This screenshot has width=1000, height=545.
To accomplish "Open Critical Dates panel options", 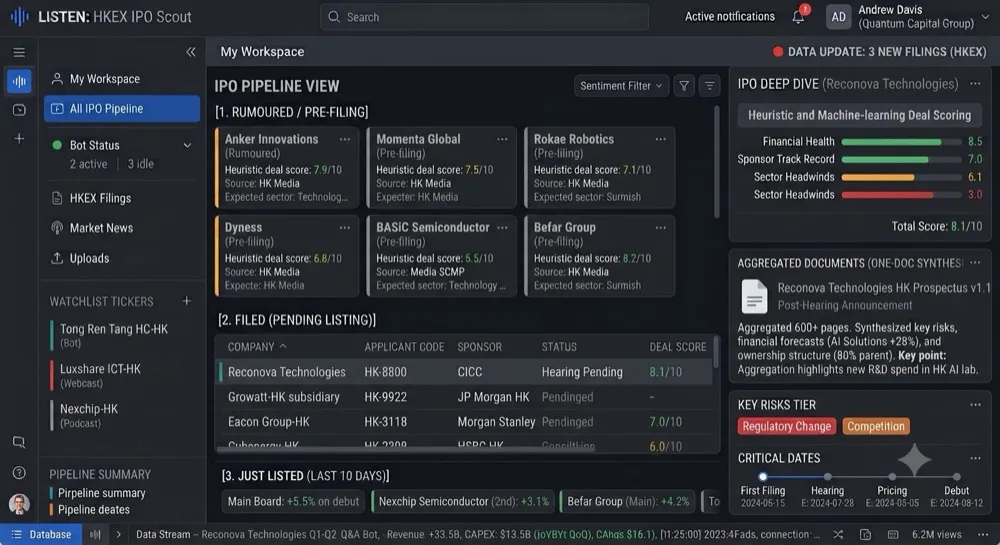I will click(975, 458).
